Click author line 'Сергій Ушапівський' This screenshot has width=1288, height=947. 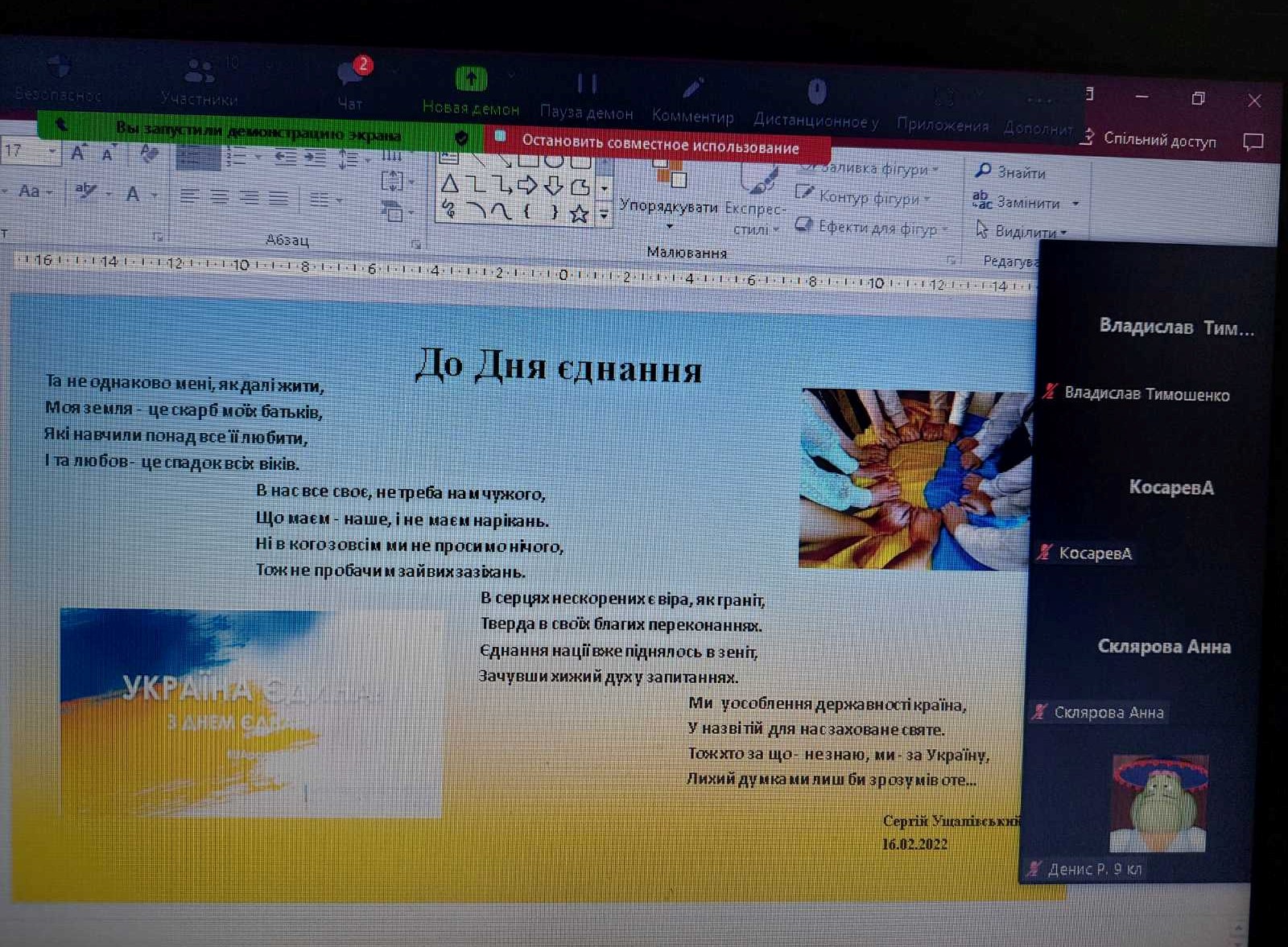coord(952,821)
